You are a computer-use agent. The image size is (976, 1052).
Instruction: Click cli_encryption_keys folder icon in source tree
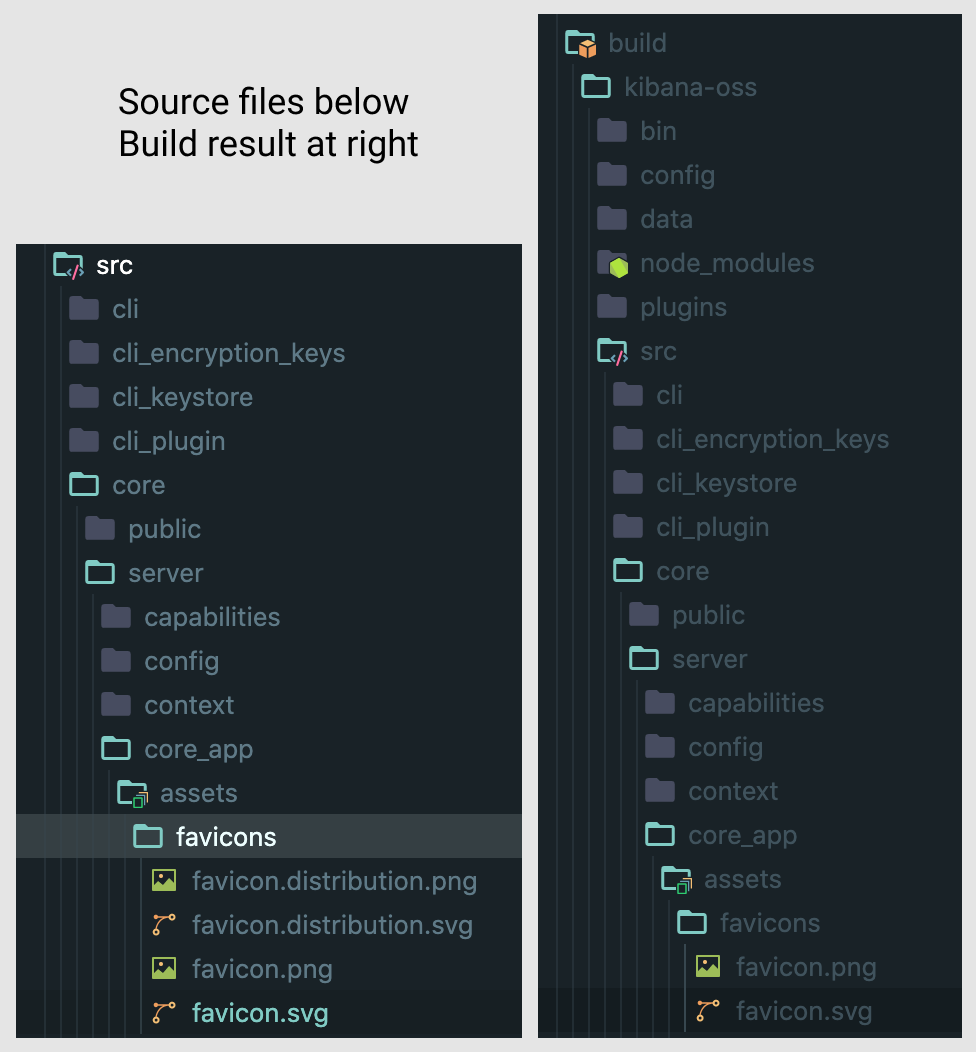tap(84, 353)
